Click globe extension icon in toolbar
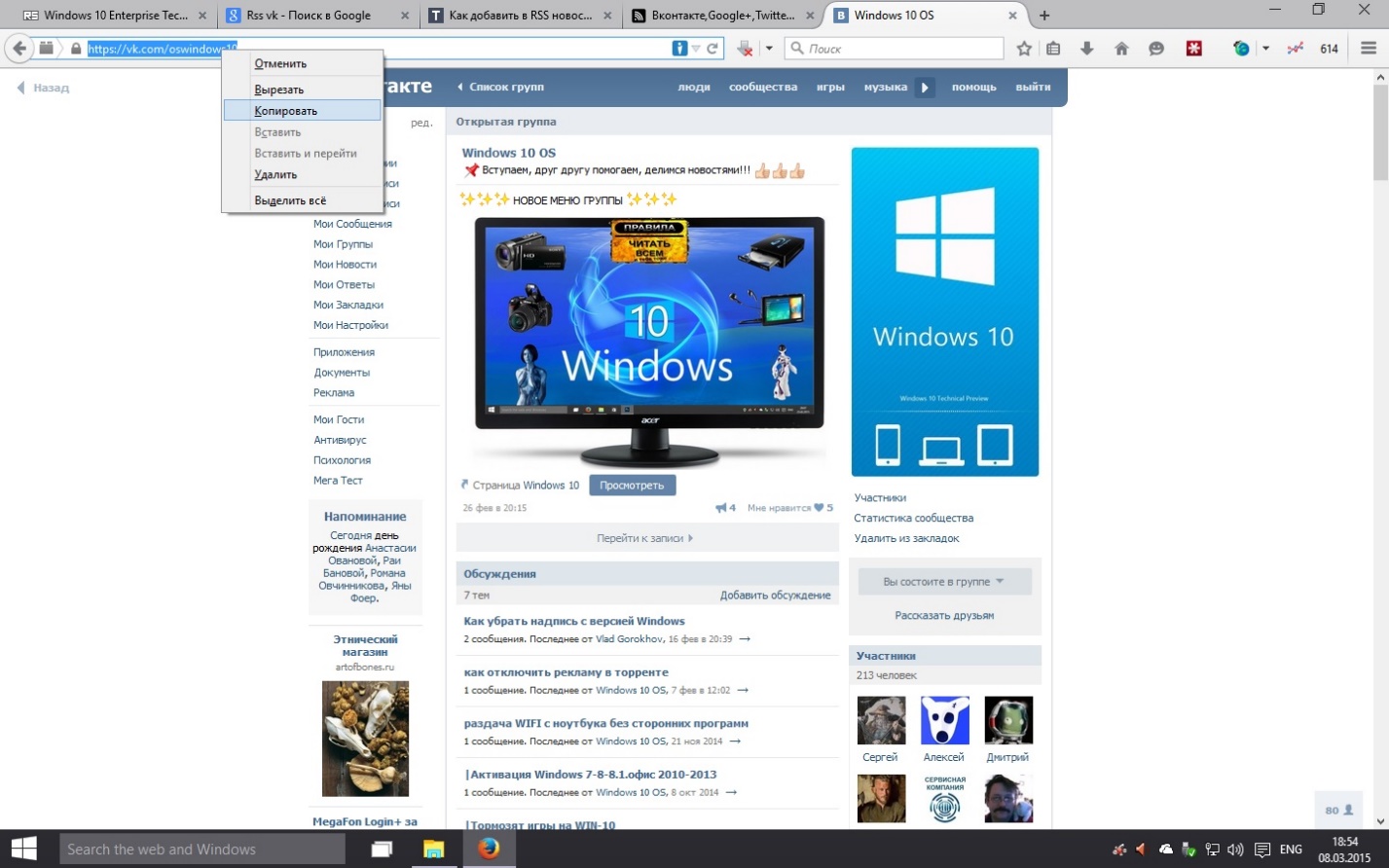 coord(1241,49)
